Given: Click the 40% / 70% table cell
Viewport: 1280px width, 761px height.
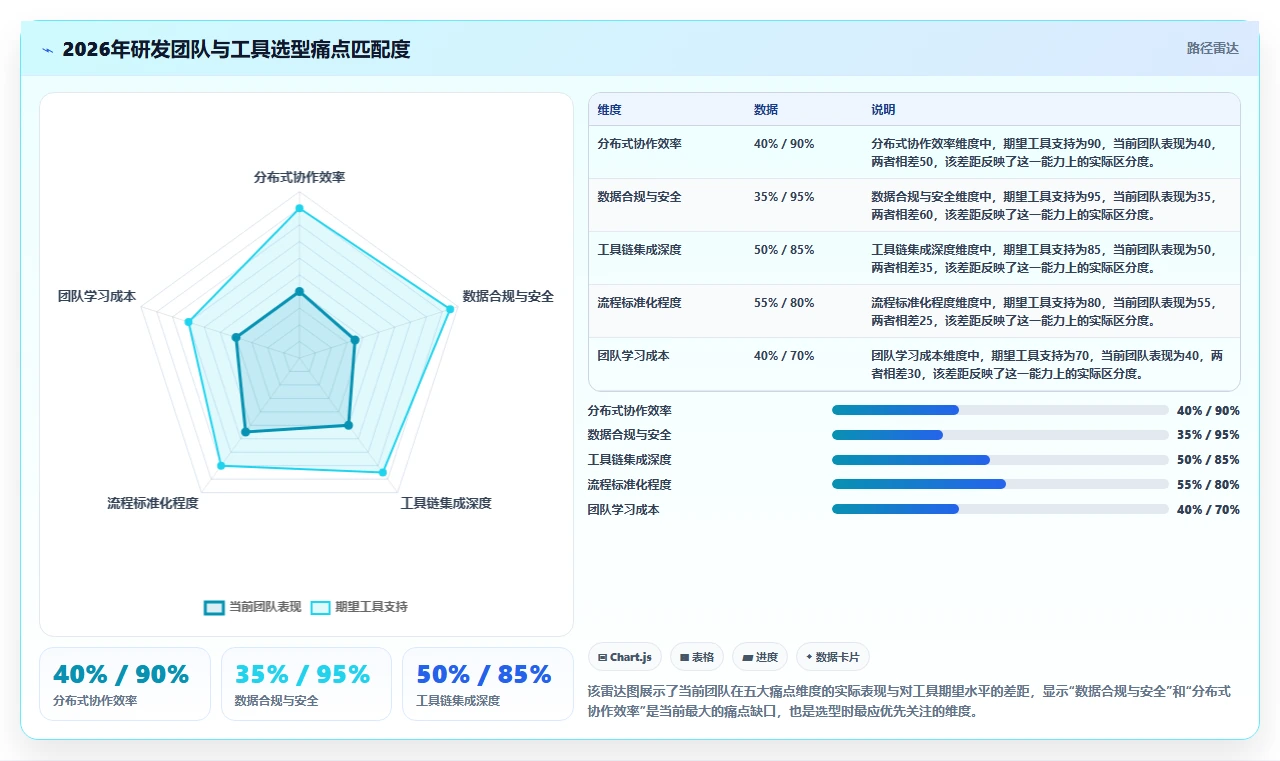Looking at the screenshot, I should pyautogui.click(x=784, y=356).
